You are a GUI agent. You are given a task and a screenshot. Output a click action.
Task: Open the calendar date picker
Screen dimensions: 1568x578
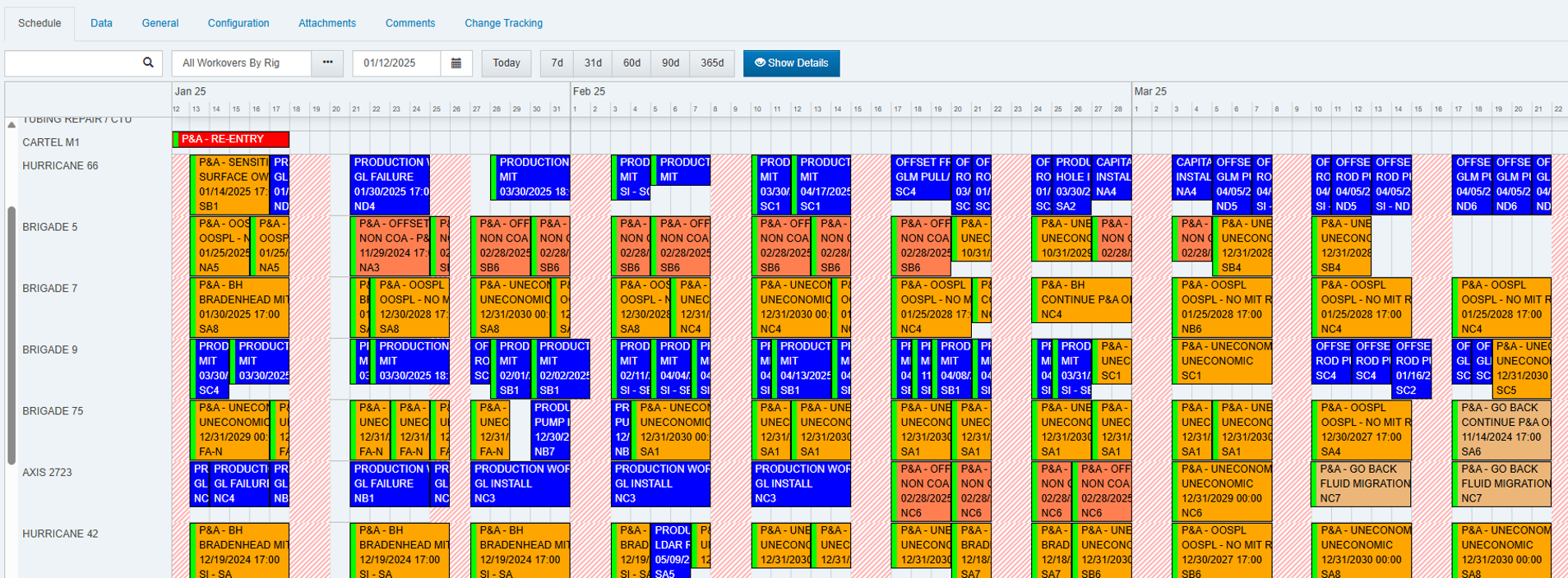pos(456,63)
